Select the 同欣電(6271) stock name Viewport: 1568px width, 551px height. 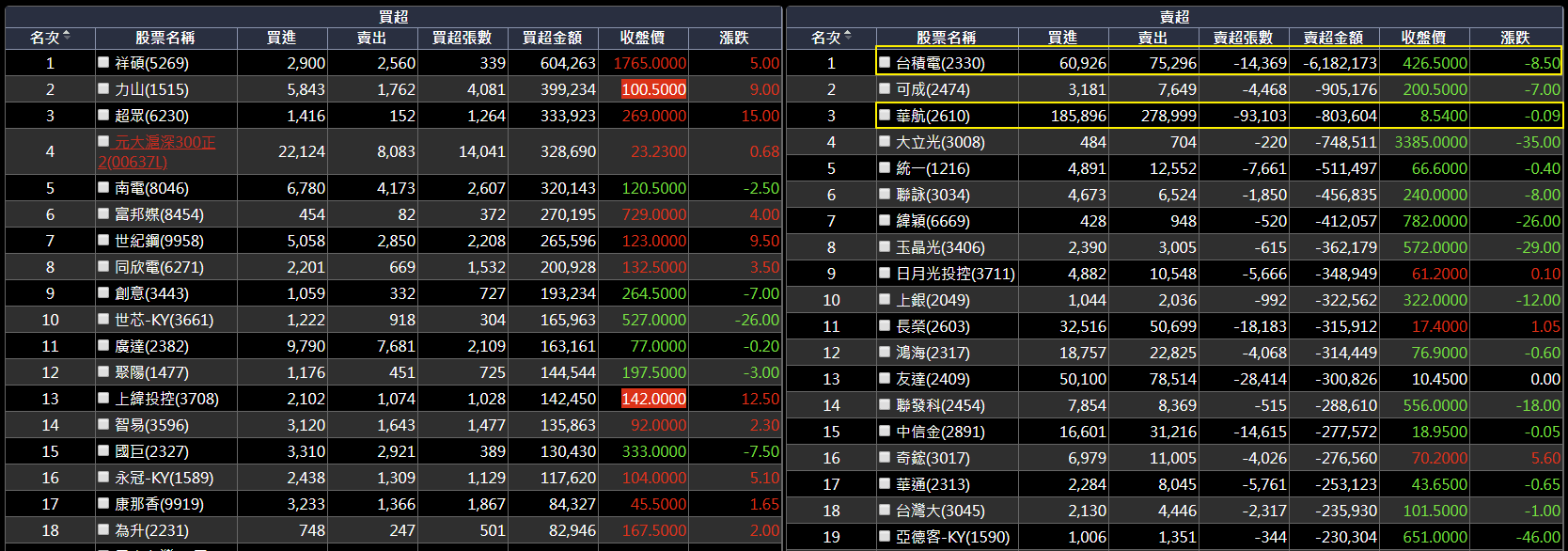pos(159,267)
